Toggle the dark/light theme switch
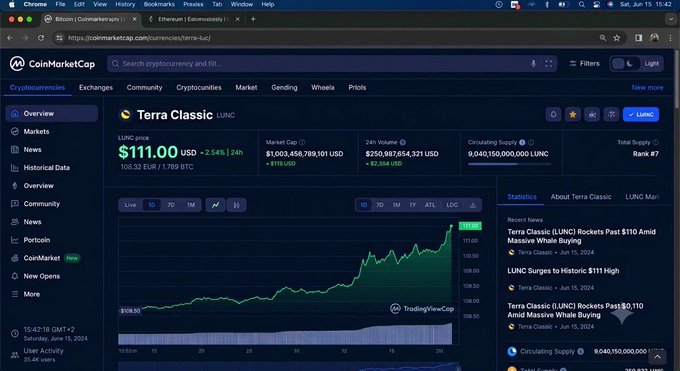 coord(624,63)
